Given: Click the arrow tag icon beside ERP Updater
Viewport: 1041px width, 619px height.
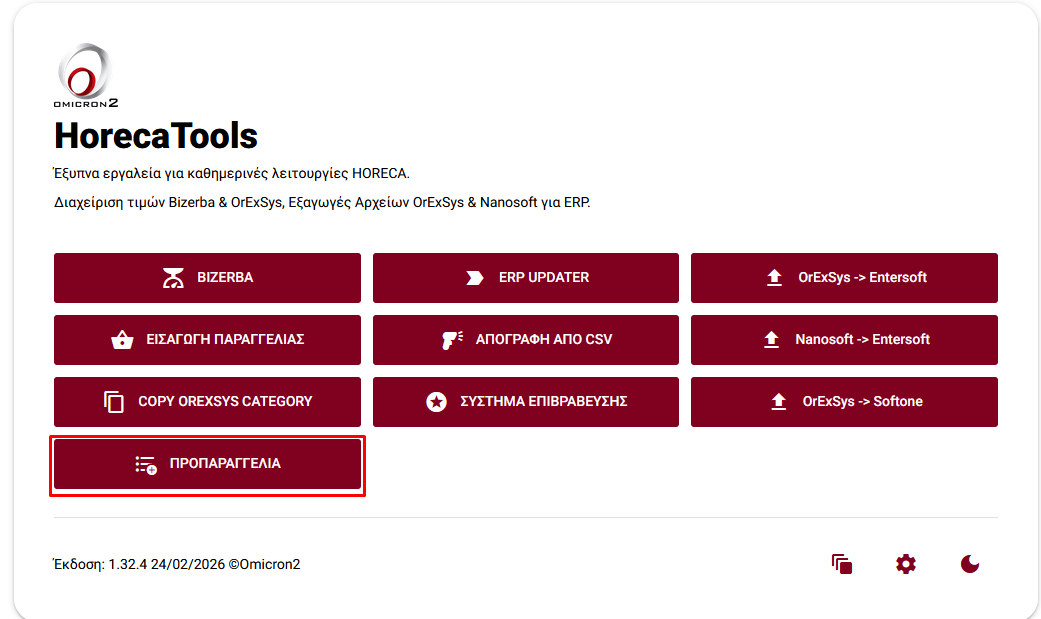Looking at the screenshot, I should pos(475,278).
